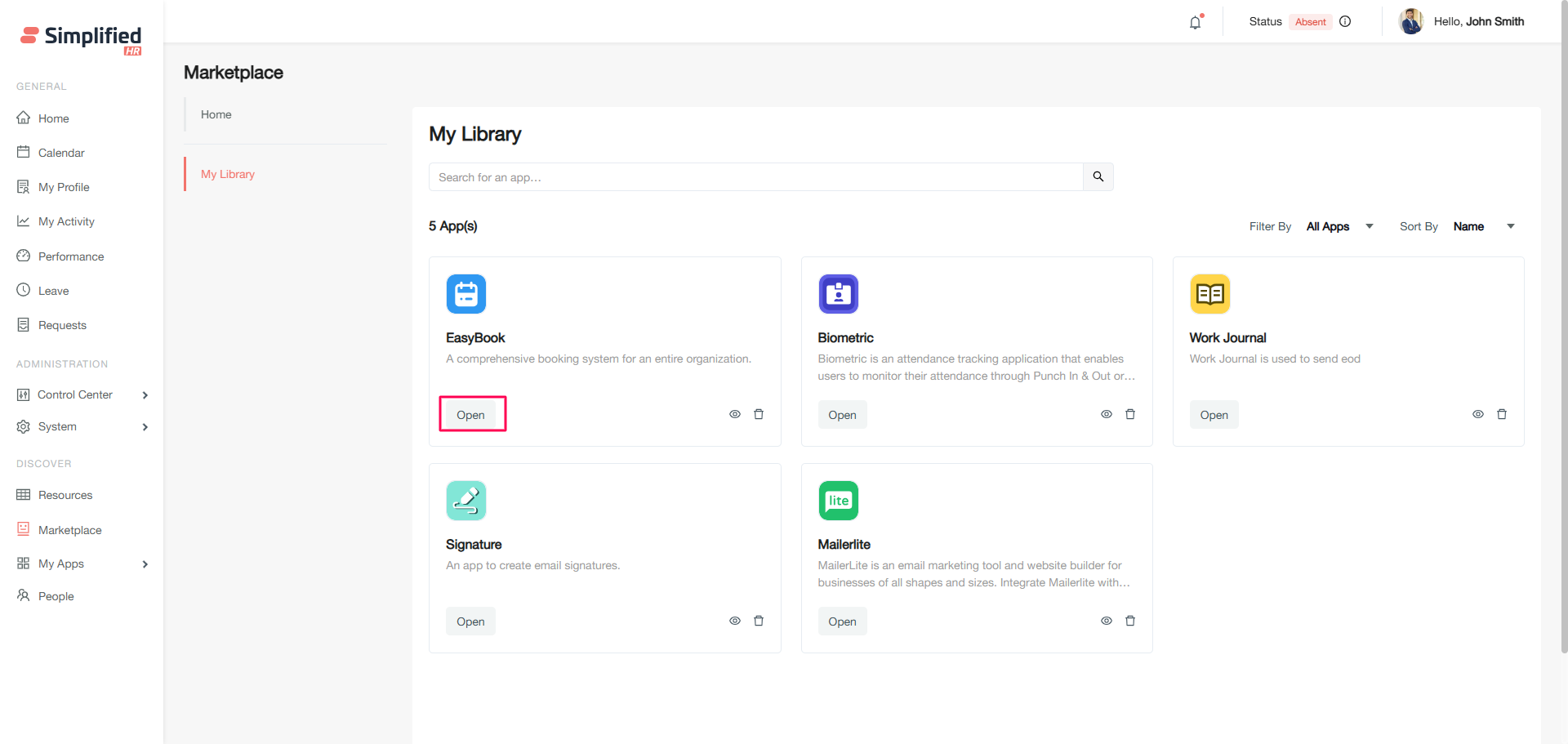The image size is (1568, 744).
Task: Go to Performance in the sidebar
Action: point(71,256)
